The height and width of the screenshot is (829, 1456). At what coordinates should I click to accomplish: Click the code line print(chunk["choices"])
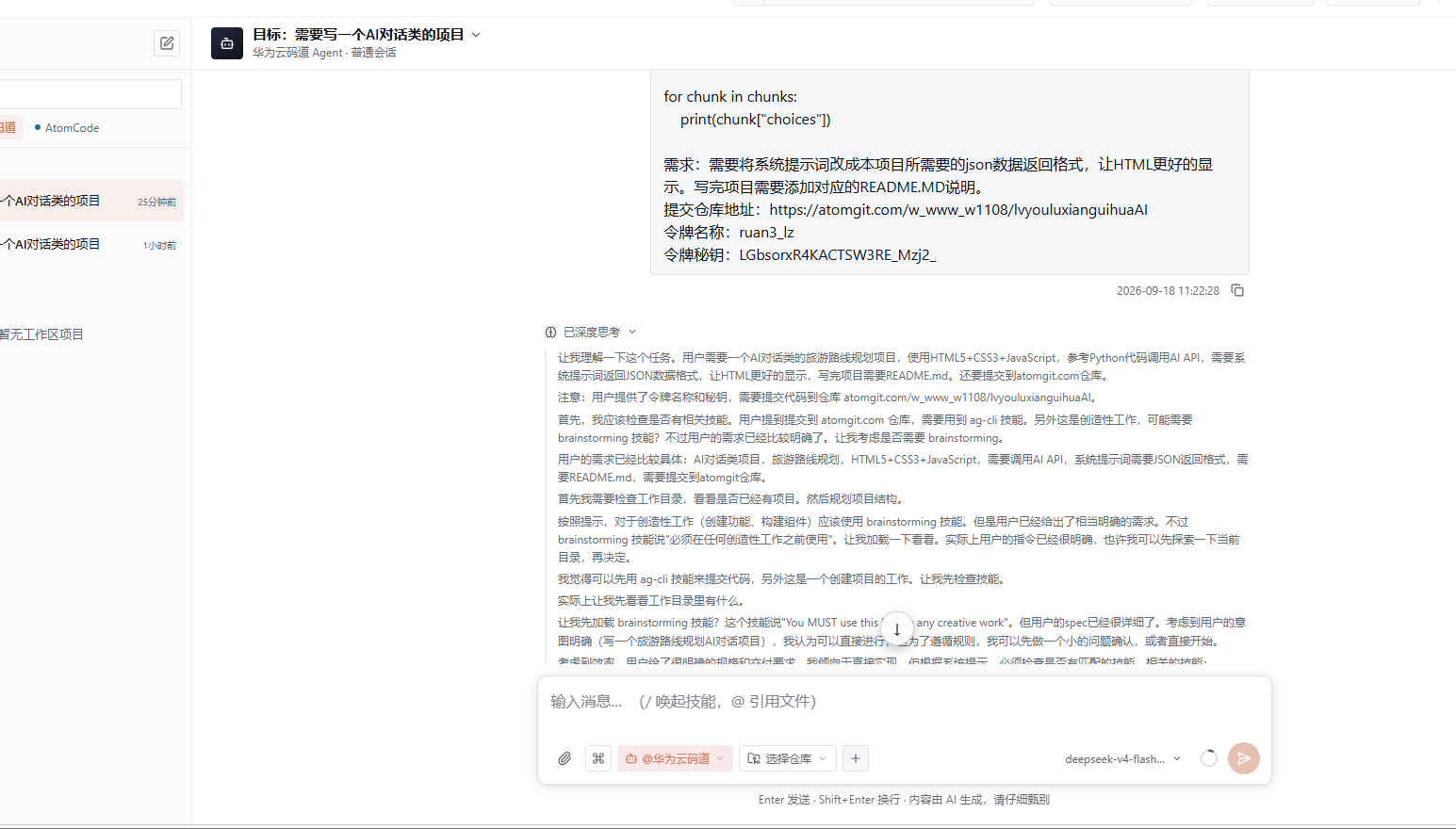pyautogui.click(x=756, y=120)
